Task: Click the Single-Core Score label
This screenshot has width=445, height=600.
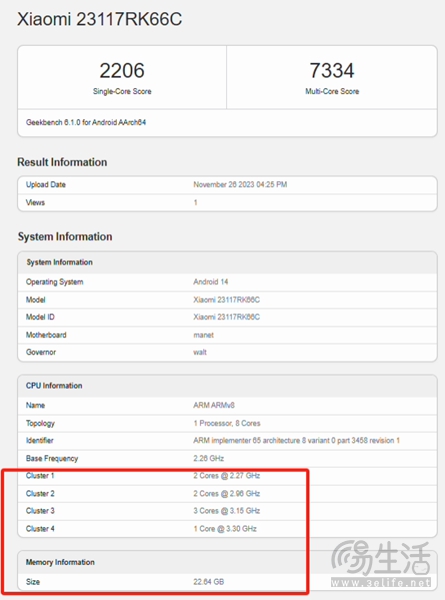Action: (122, 91)
